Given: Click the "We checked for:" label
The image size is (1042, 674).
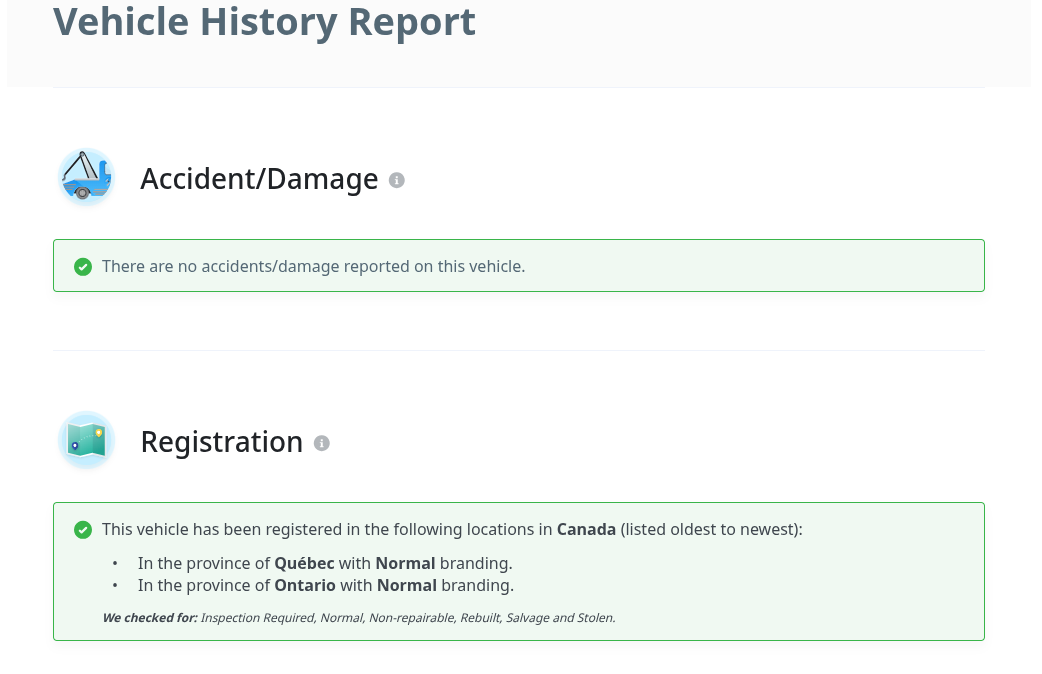Looking at the screenshot, I should pyautogui.click(x=150, y=618).
